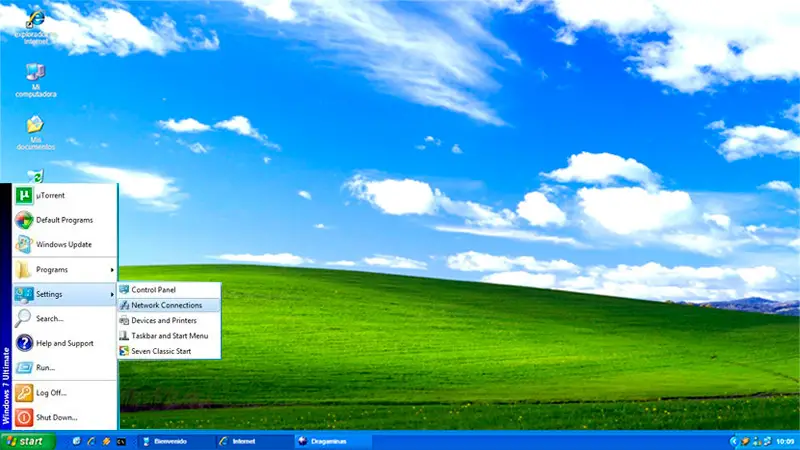Open the Internet Explorer desktop shortcut
The width and height of the screenshot is (800, 450).
coord(35,27)
